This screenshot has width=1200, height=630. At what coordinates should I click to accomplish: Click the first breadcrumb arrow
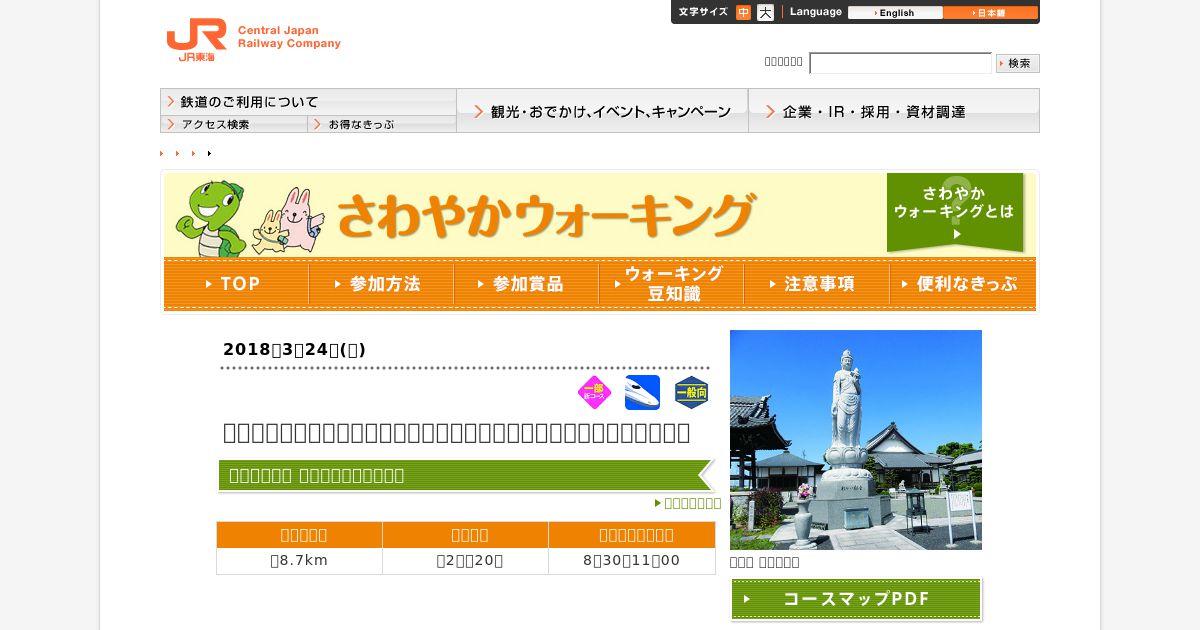click(162, 153)
